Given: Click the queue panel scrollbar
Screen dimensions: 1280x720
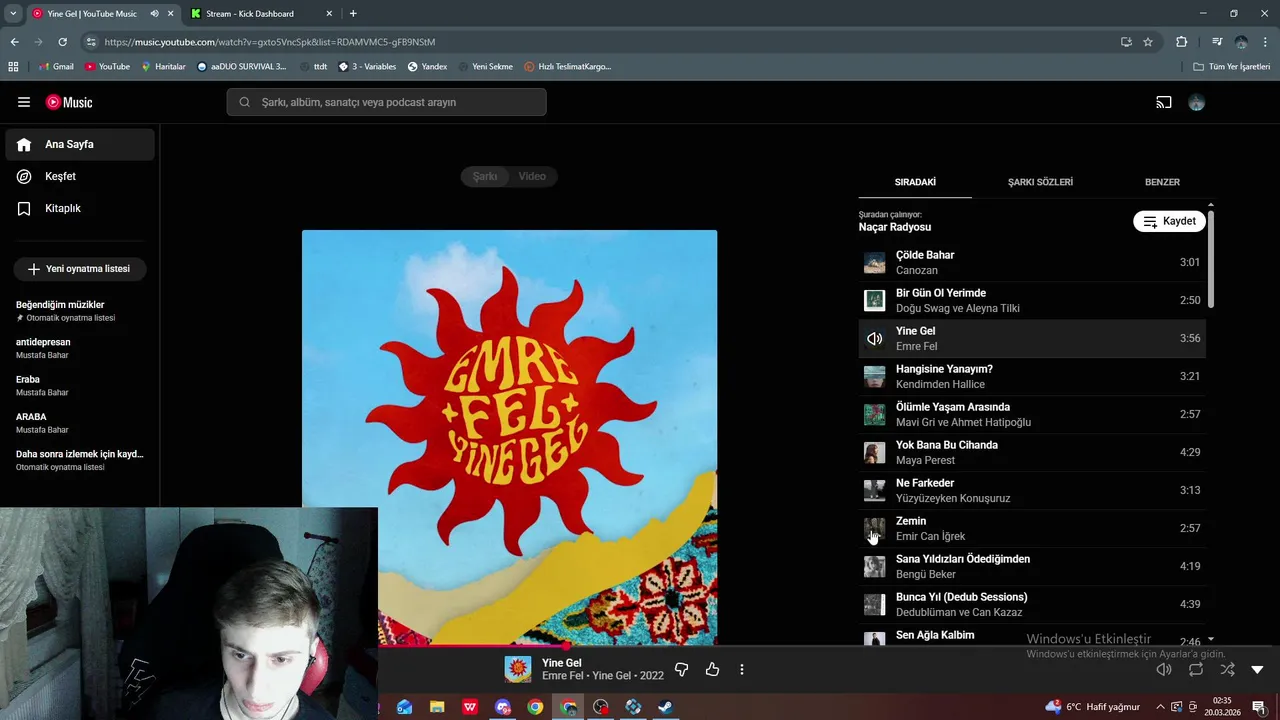Looking at the screenshot, I should click(1211, 258).
